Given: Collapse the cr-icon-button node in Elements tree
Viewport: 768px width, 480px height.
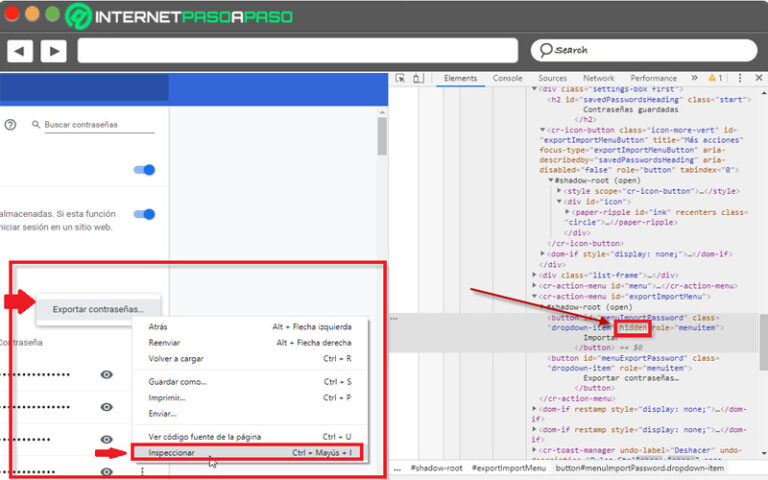Looking at the screenshot, I should click(x=542, y=130).
